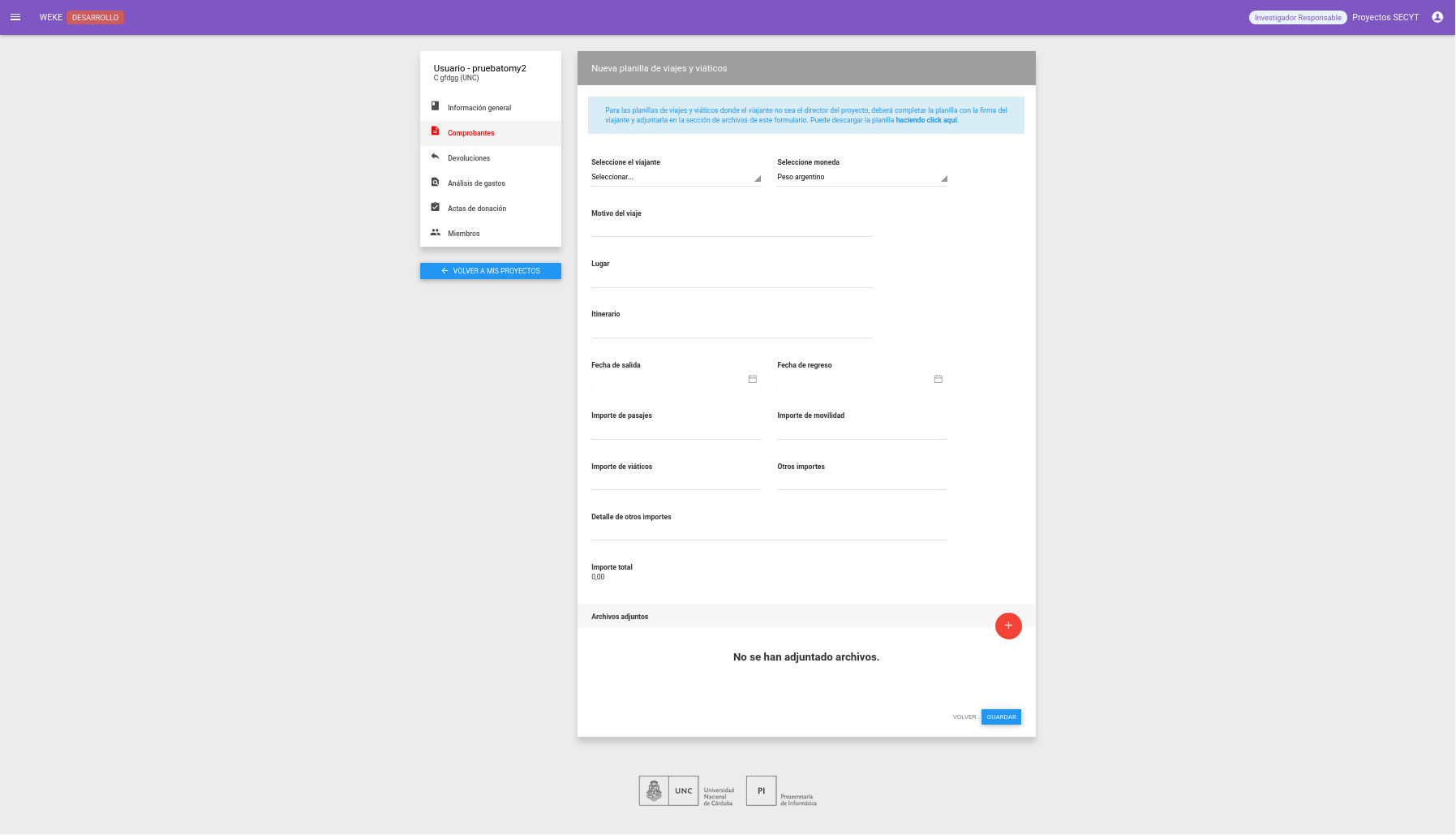Focus the Importe de pasajes field

click(676, 430)
